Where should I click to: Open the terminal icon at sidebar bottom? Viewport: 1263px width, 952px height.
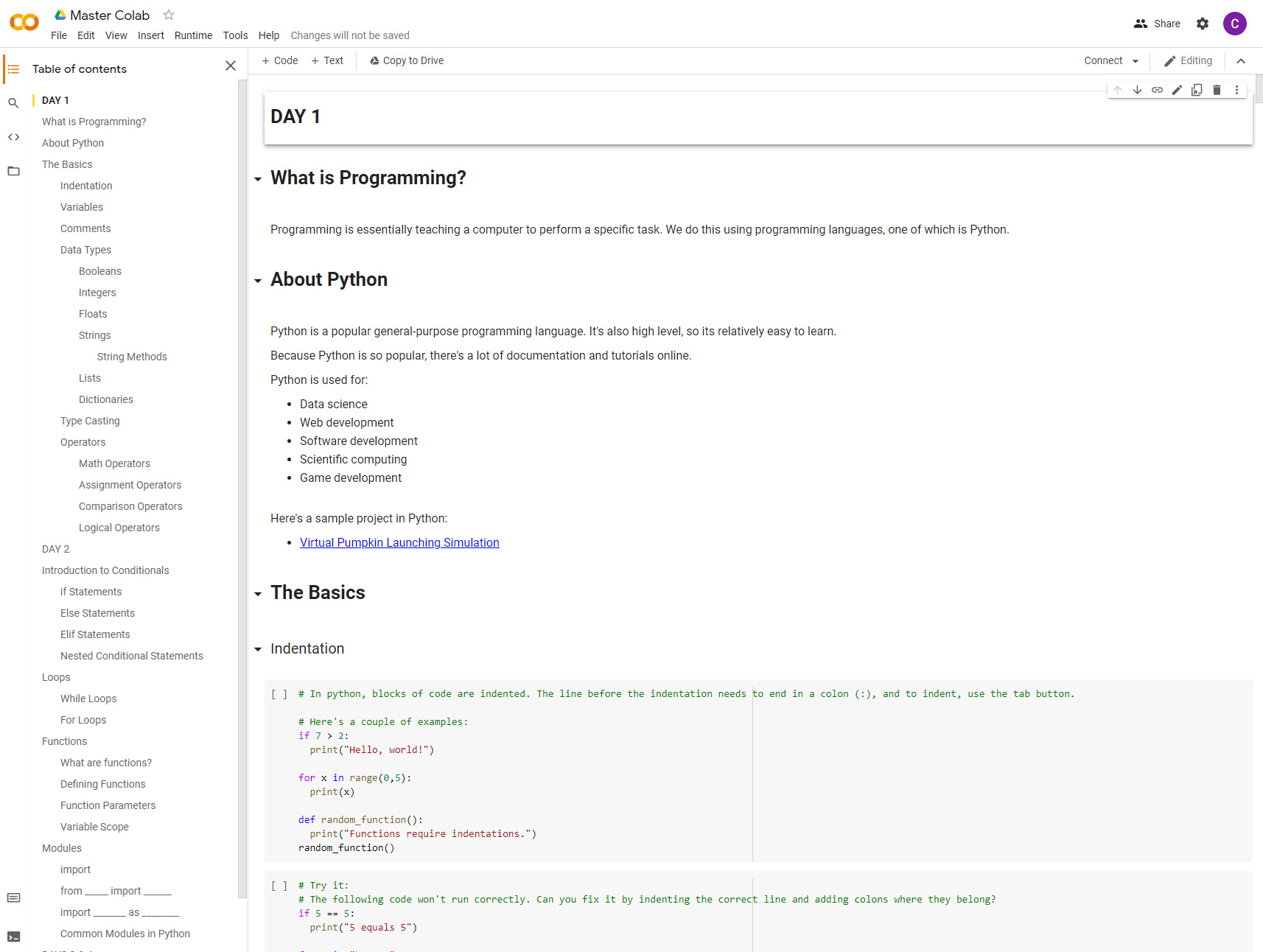click(x=13, y=937)
